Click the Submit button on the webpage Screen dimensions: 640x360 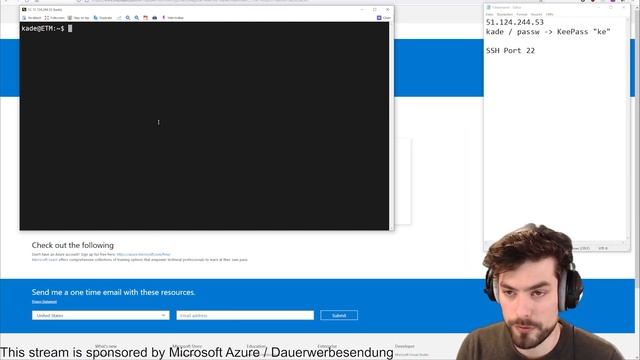[339, 316]
